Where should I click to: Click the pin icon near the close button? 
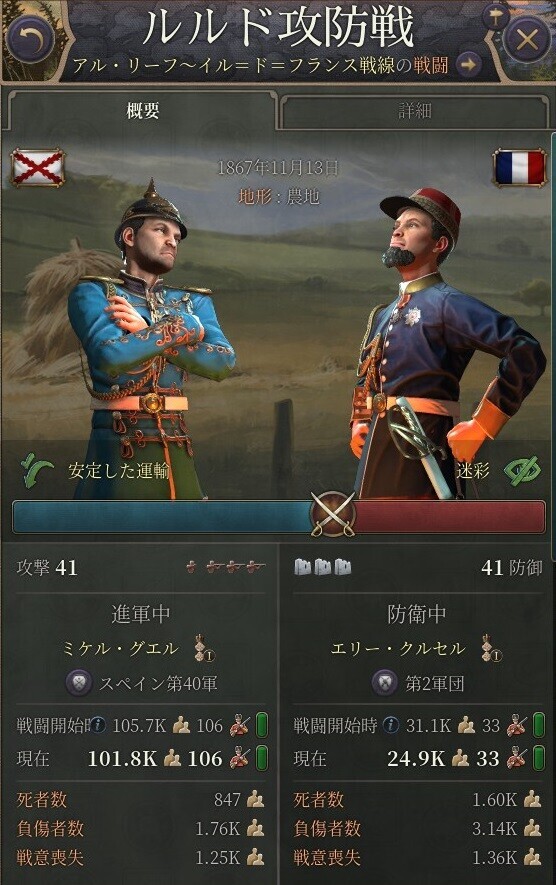496,17
